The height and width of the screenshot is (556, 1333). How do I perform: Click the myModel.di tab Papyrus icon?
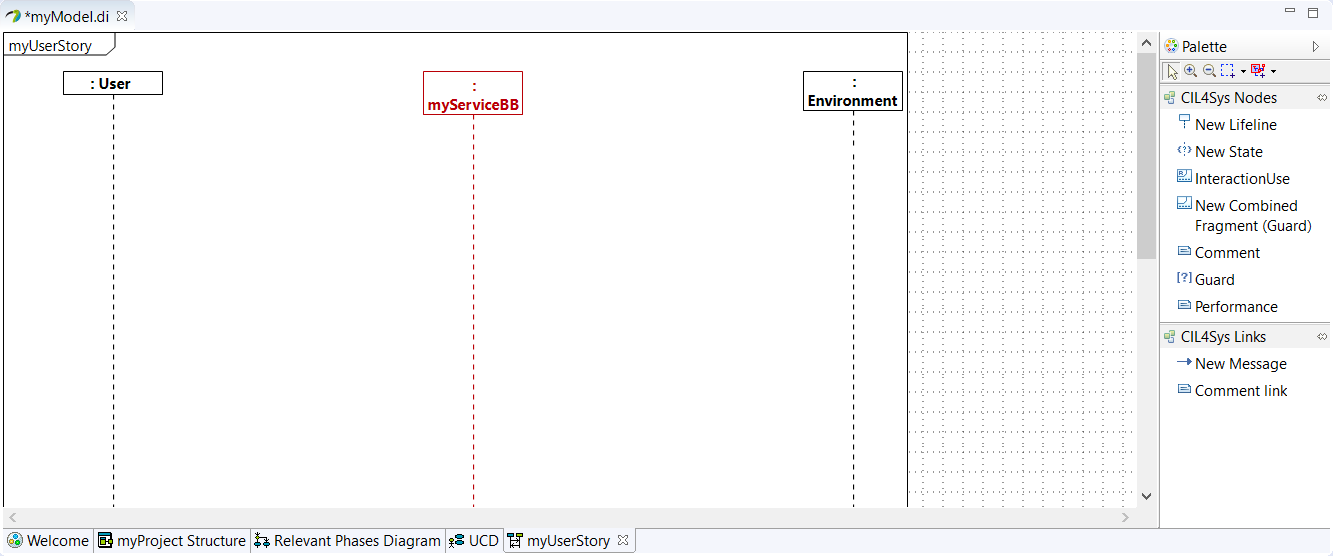[x=13, y=16]
